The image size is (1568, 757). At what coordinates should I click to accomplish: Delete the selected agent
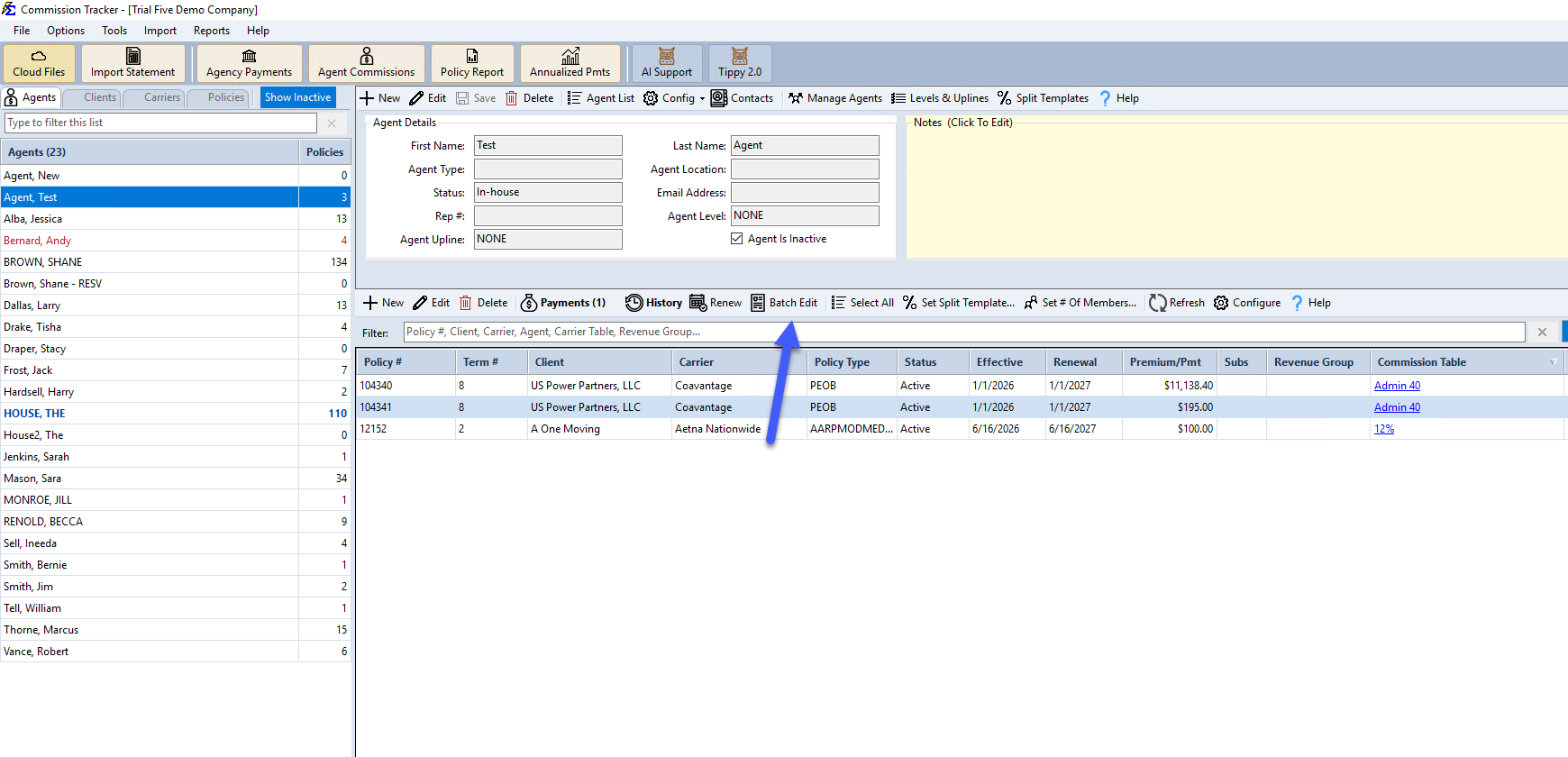[x=530, y=98]
